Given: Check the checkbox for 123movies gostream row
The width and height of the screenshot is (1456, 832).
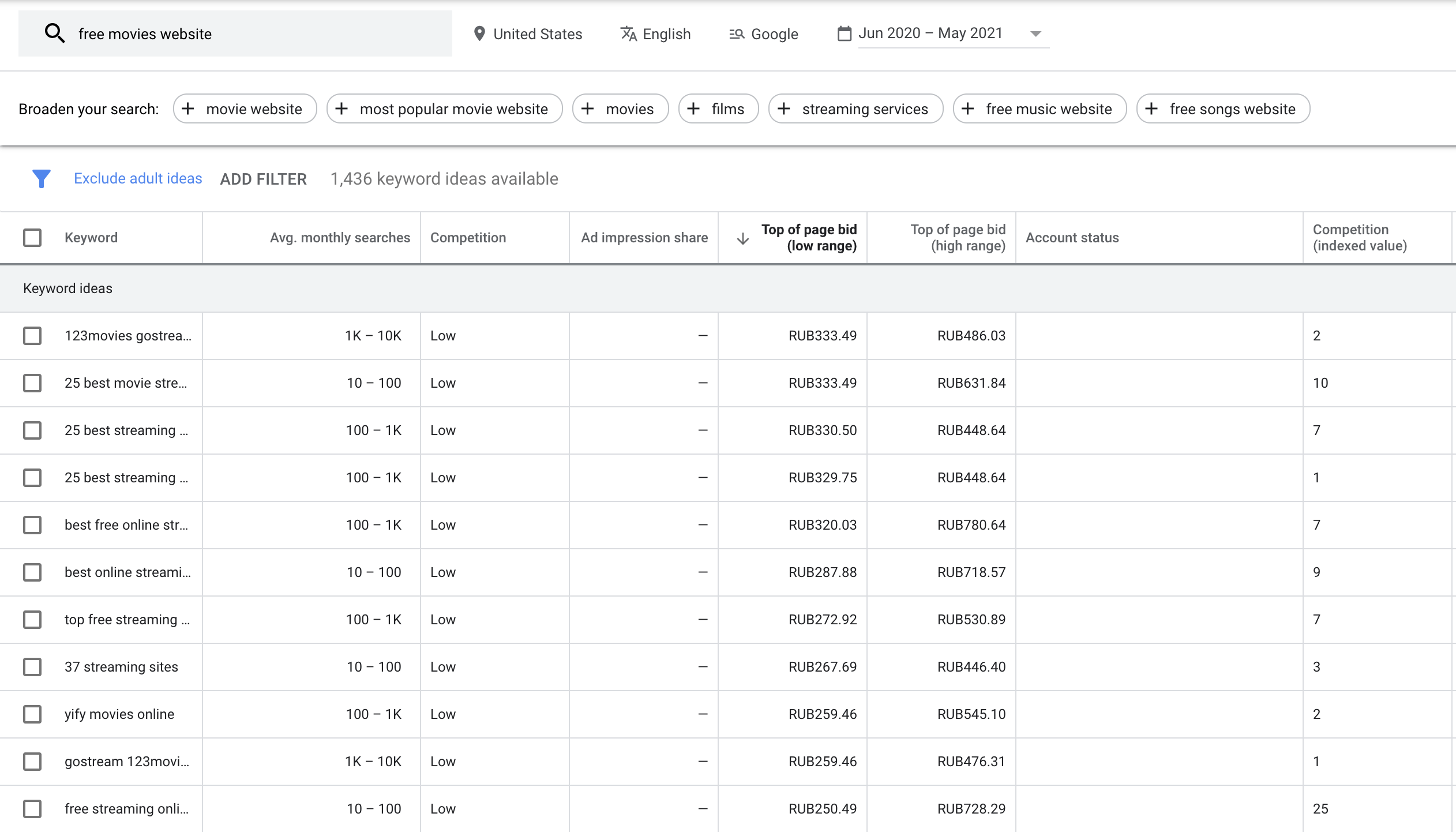Looking at the screenshot, I should (32, 335).
